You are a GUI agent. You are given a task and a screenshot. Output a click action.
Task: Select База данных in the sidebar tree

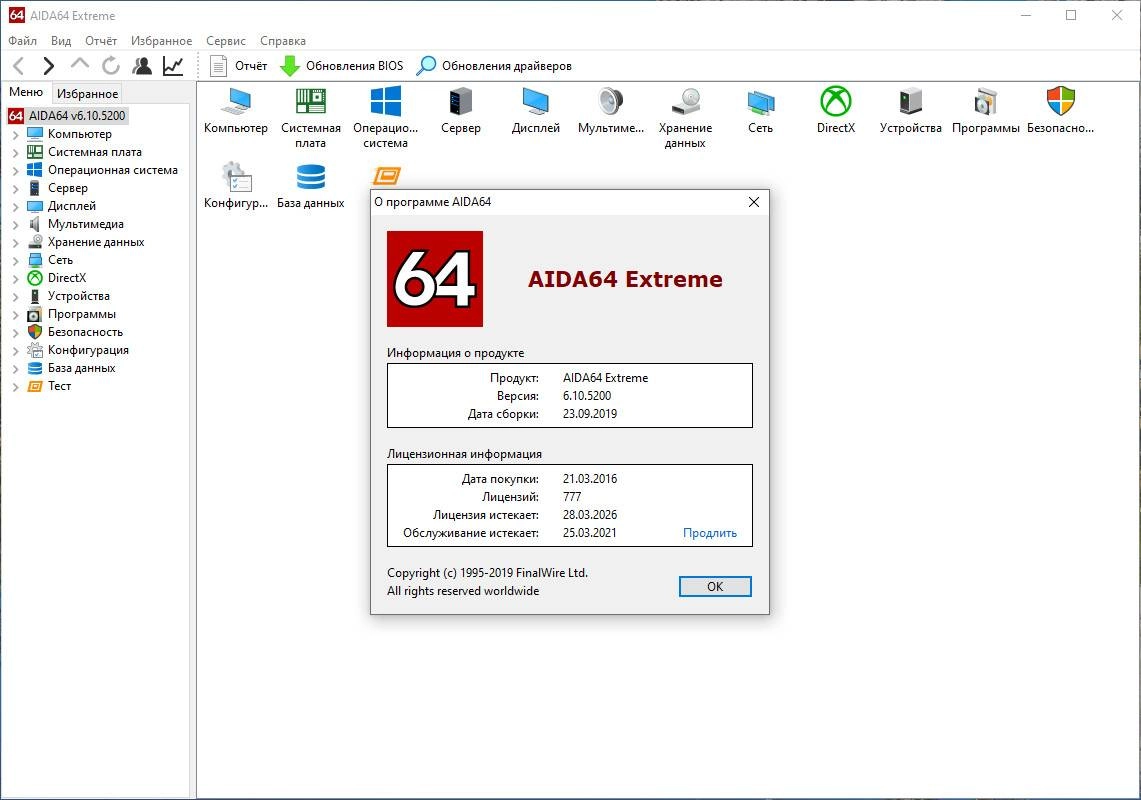(x=82, y=368)
